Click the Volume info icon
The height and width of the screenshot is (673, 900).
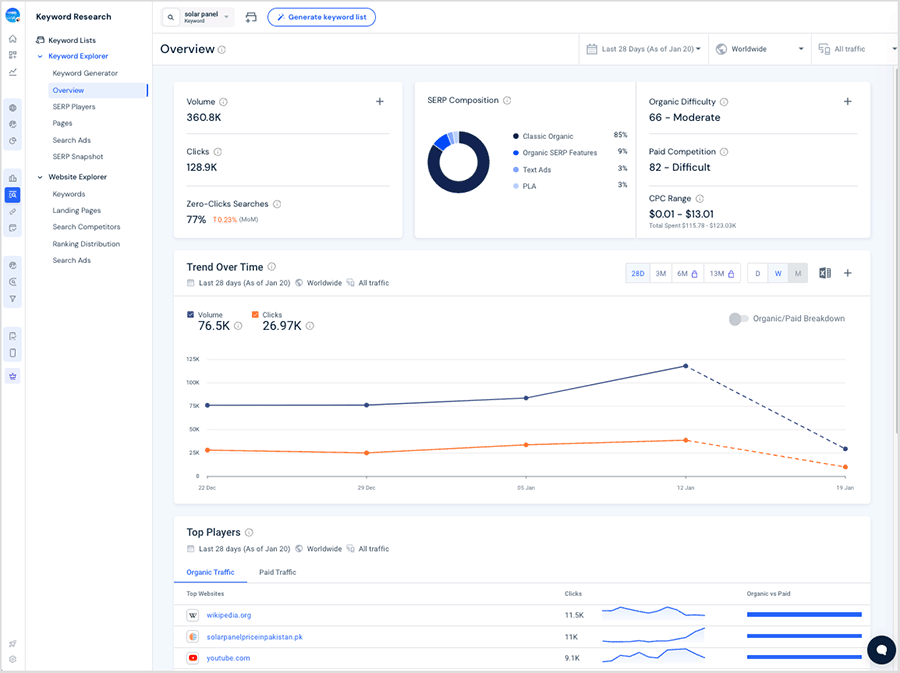point(223,102)
